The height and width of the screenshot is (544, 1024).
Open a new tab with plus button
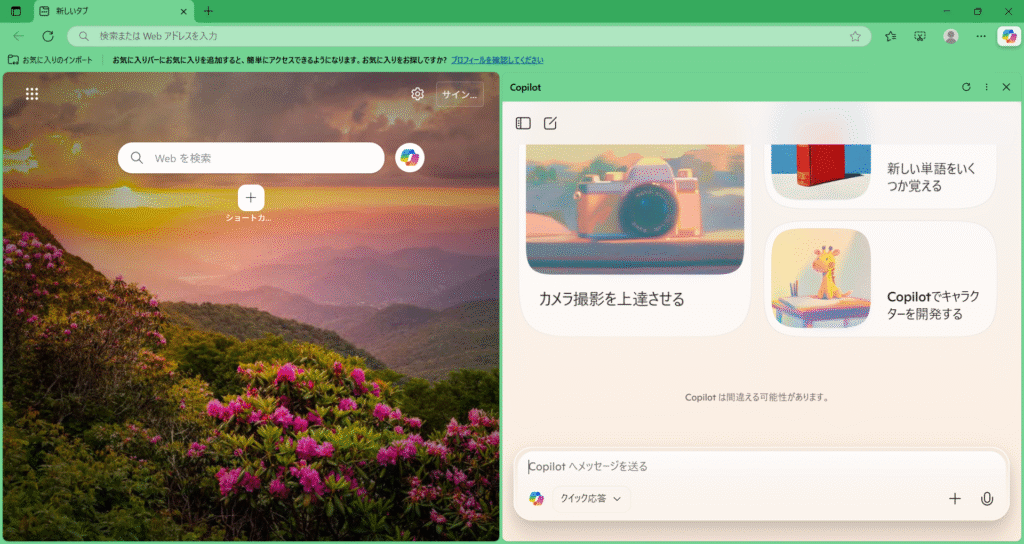tap(208, 11)
